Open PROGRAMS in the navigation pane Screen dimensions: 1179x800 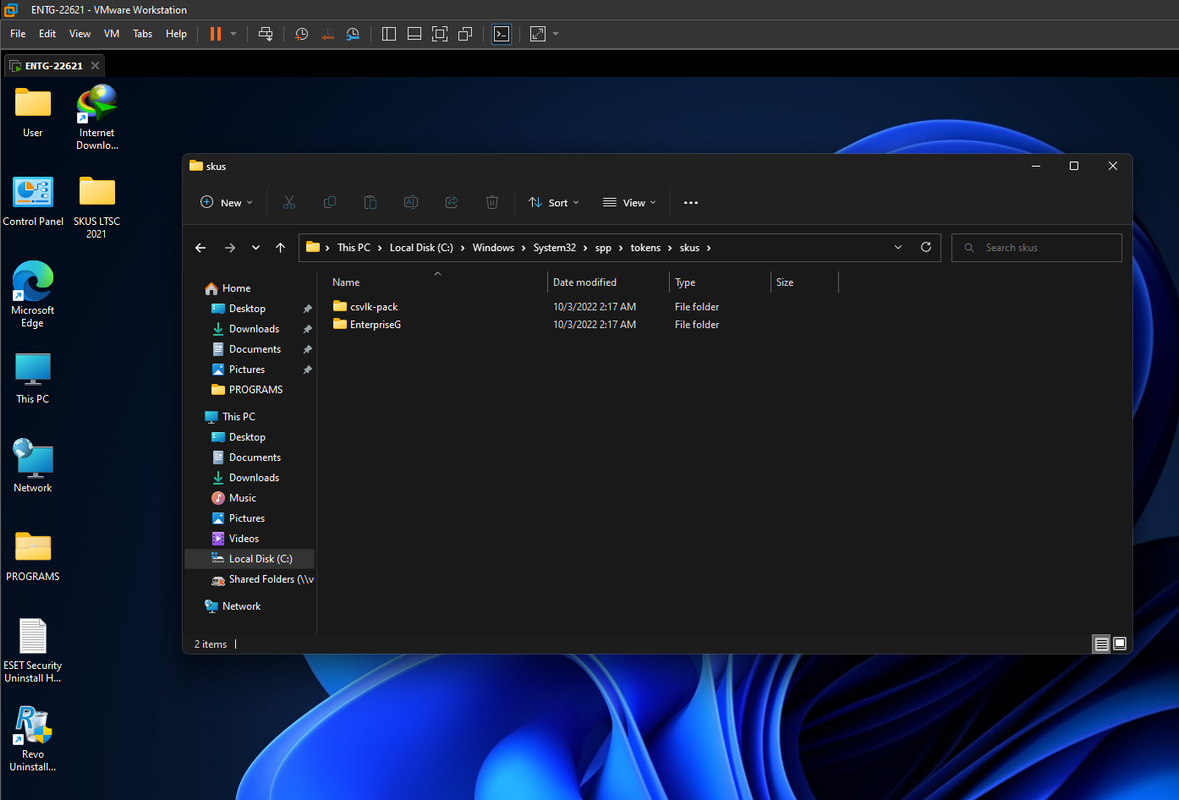click(x=256, y=389)
